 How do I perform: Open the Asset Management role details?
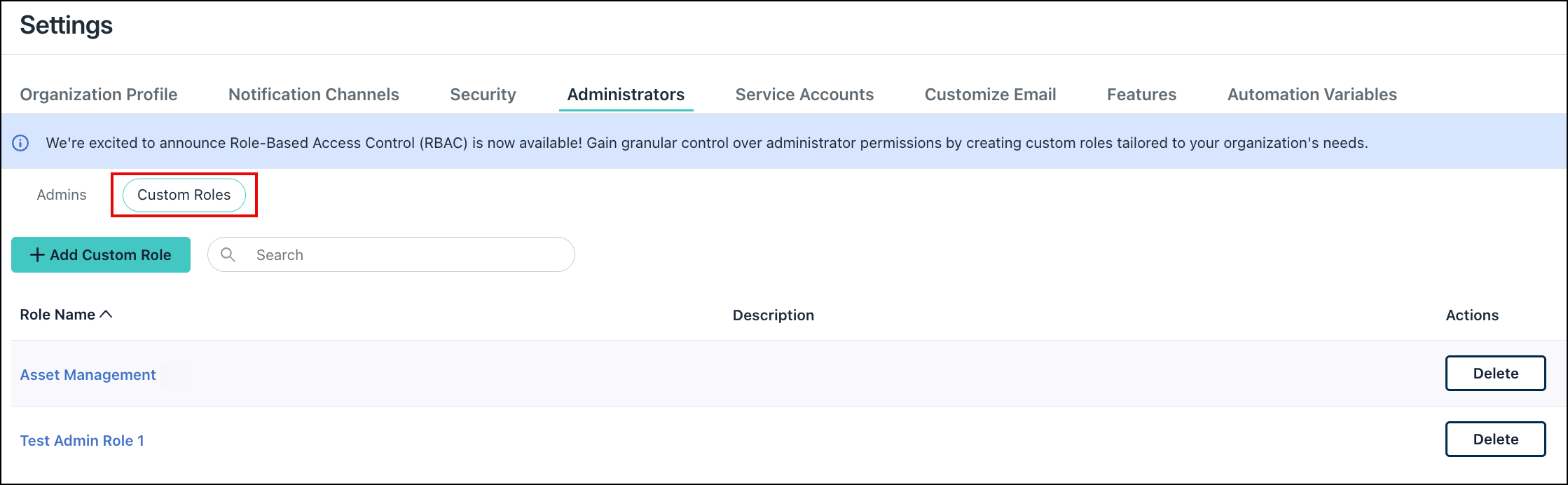pos(88,374)
